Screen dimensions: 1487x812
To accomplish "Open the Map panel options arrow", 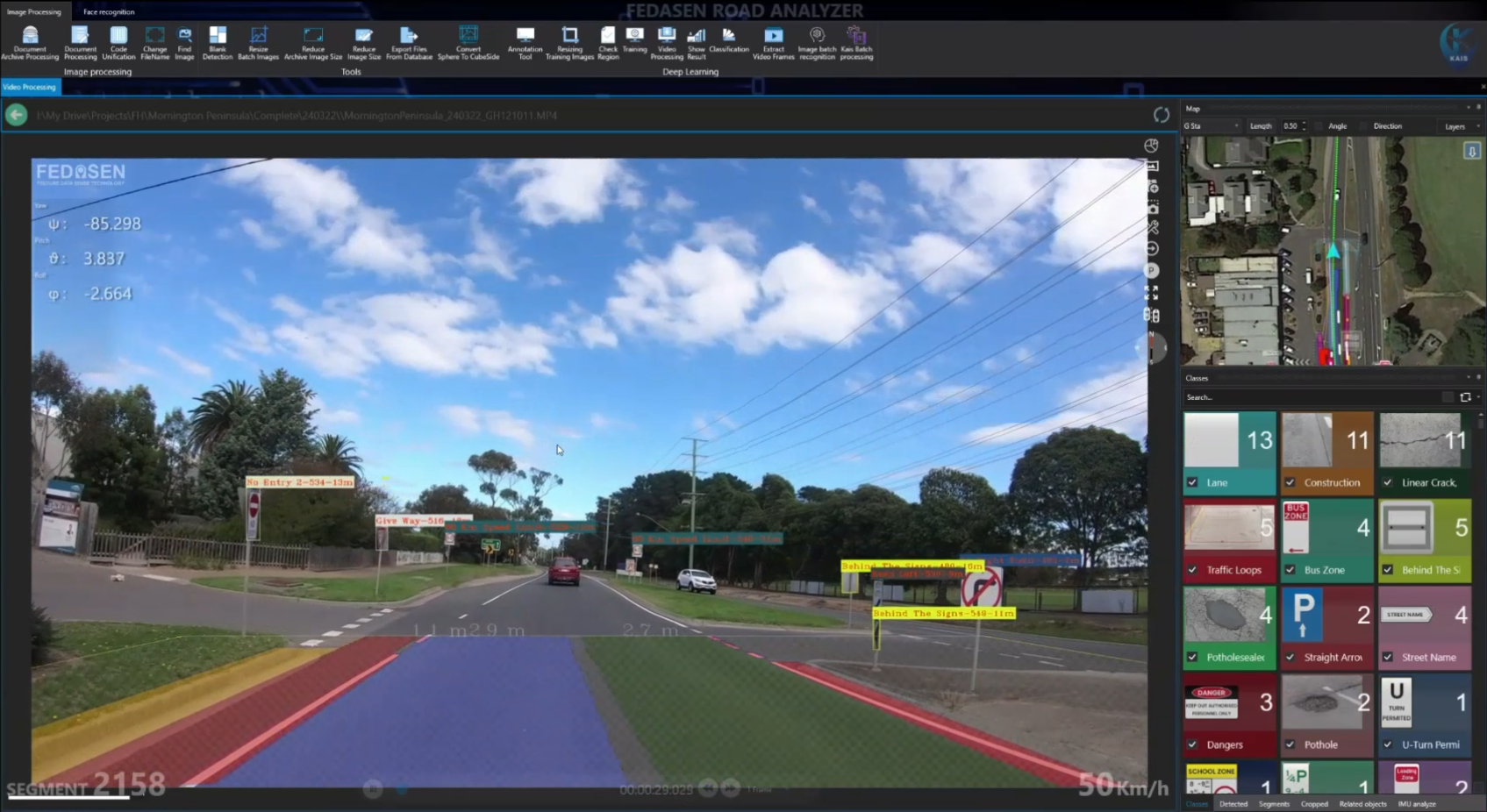I will coord(1468,108).
